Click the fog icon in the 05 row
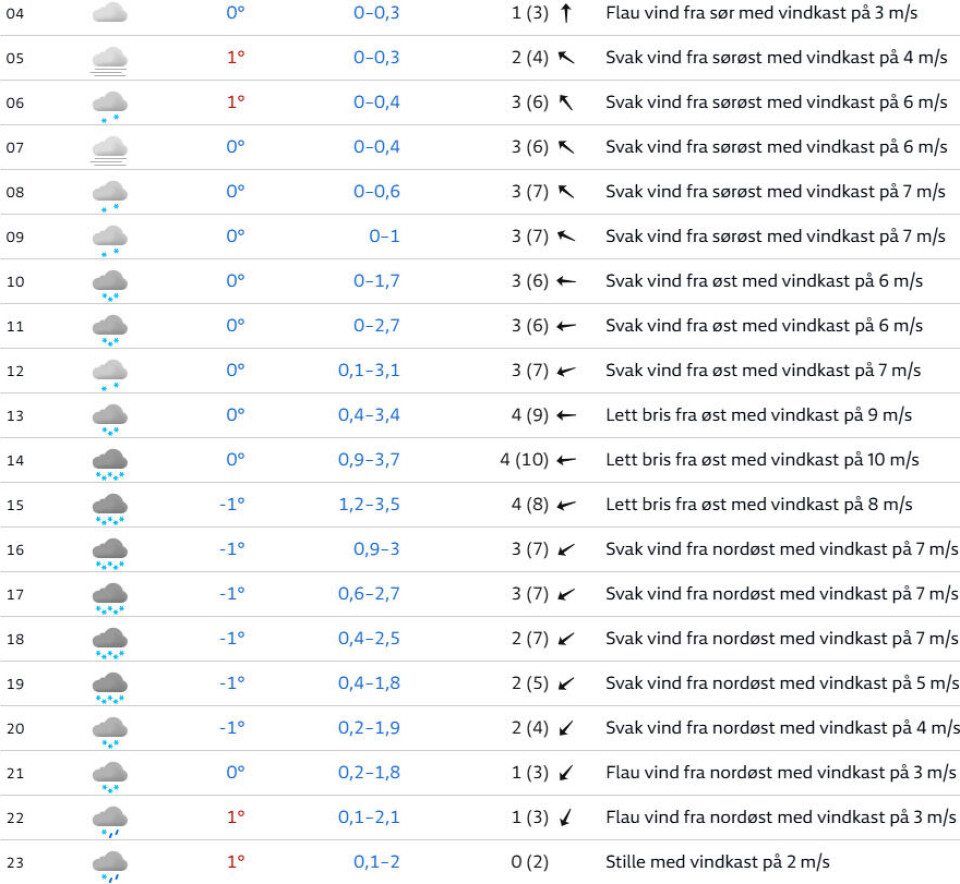Viewport: 960px width, 884px height. (x=109, y=59)
